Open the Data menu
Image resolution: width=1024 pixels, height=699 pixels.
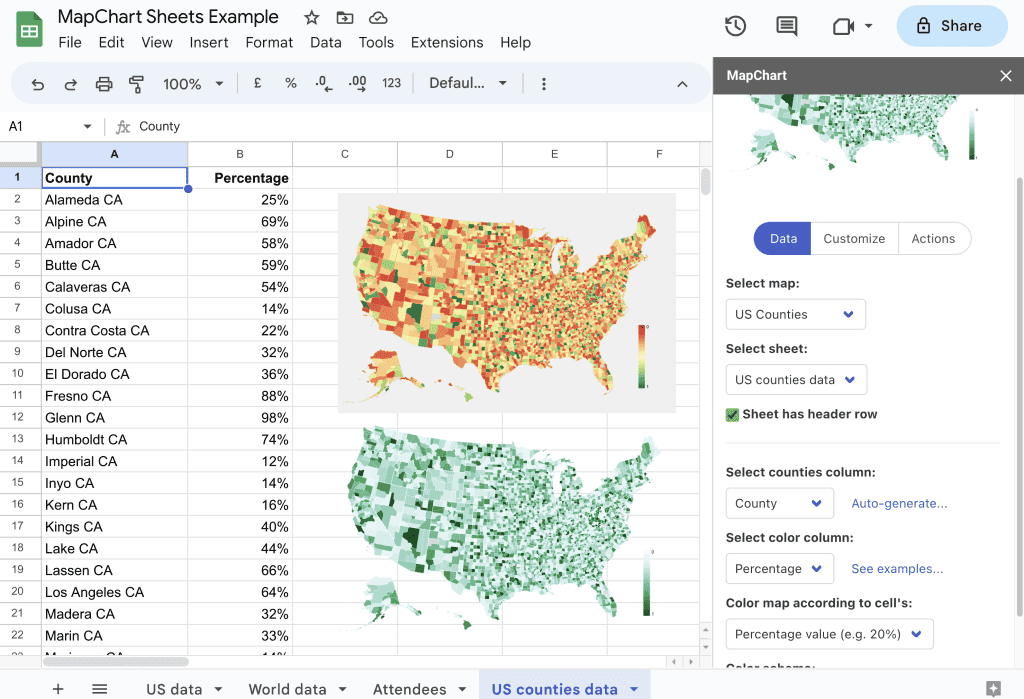325,42
